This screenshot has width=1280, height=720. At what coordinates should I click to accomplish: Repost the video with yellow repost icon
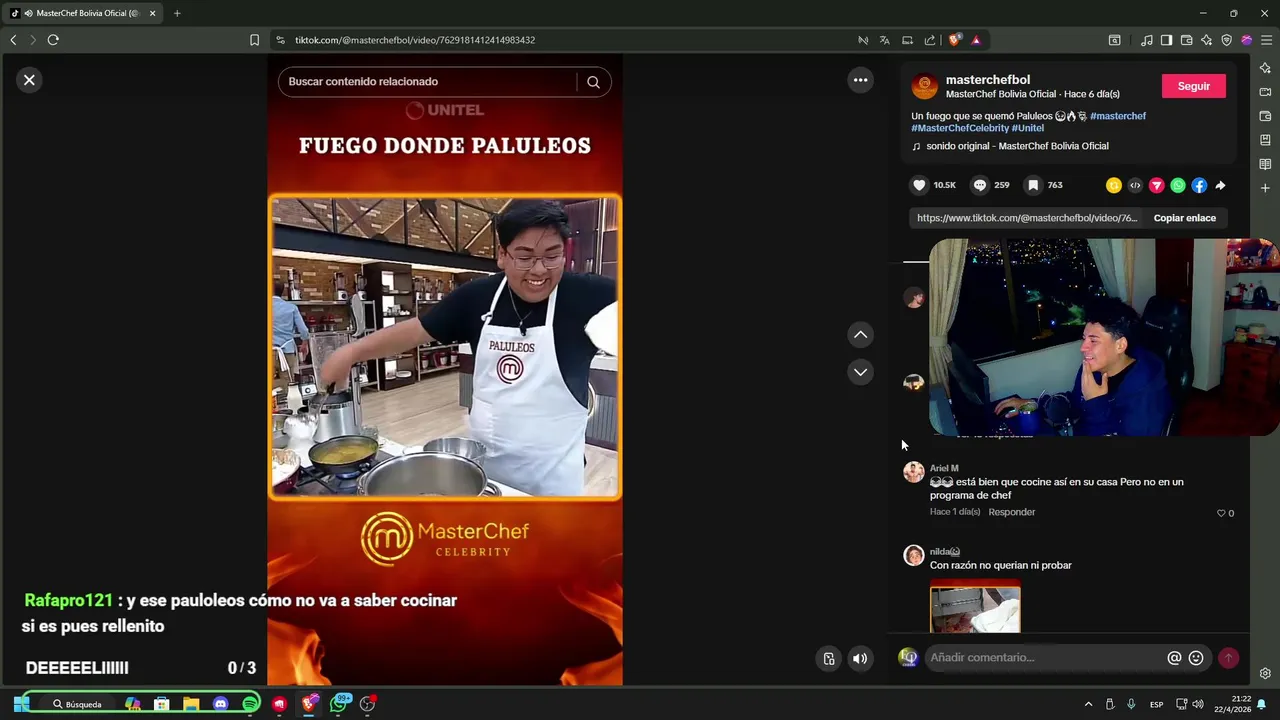click(1113, 185)
